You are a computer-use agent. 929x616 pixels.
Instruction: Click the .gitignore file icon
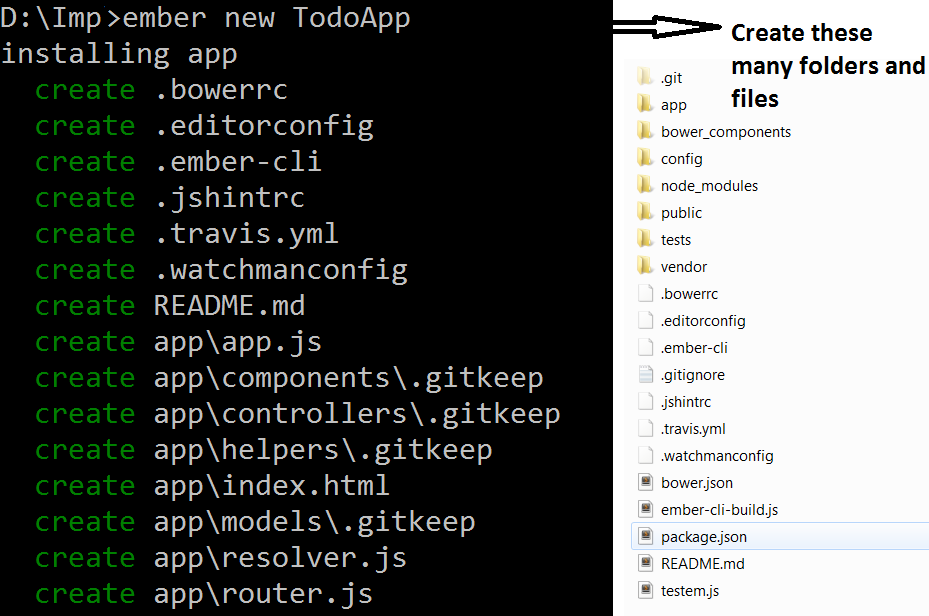[645, 374]
